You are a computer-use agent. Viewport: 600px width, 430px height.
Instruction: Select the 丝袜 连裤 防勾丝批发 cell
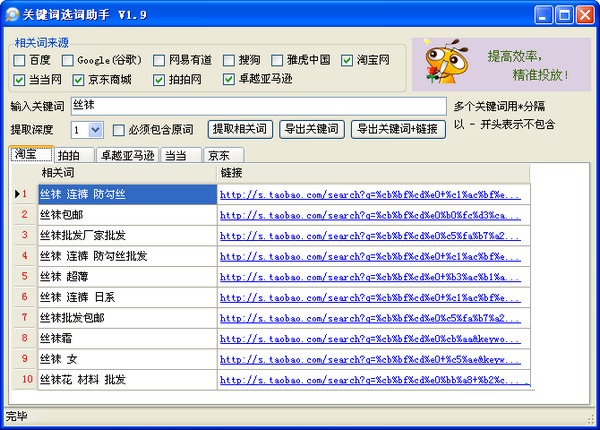click(x=127, y=256)
